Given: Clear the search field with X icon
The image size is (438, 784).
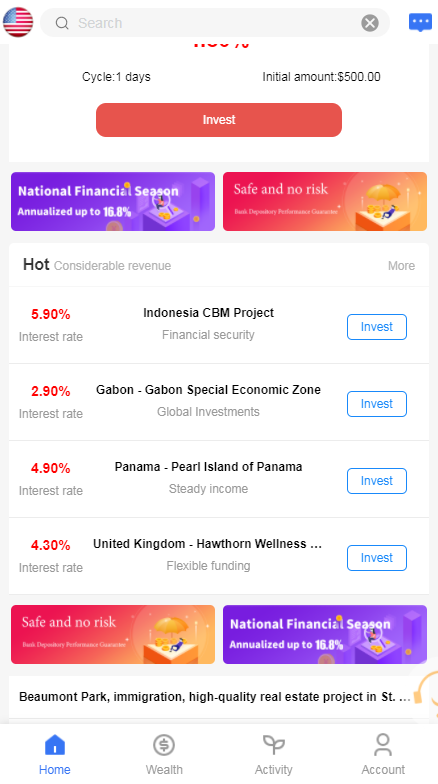Looking at the screenshot, I should click(370, 23).
